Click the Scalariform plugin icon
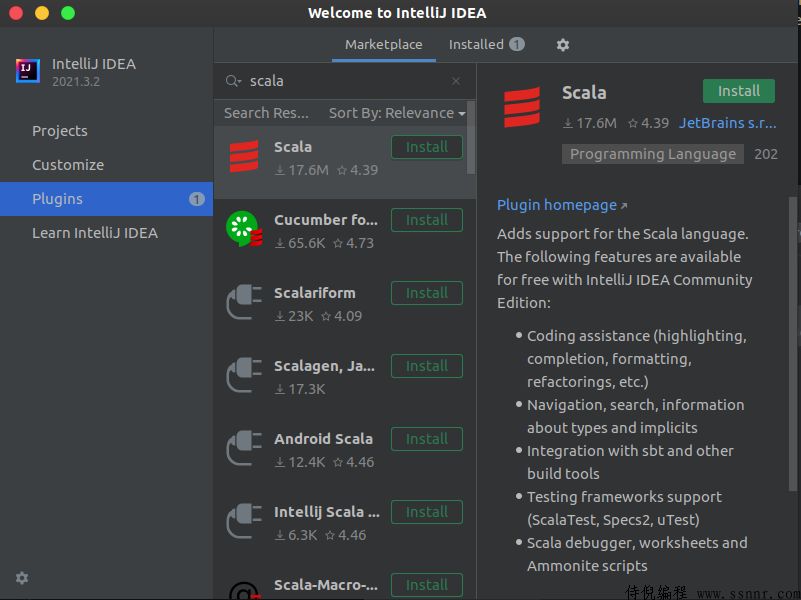The height and width of the screenshot is (600, 801). (x=244, y=302)
